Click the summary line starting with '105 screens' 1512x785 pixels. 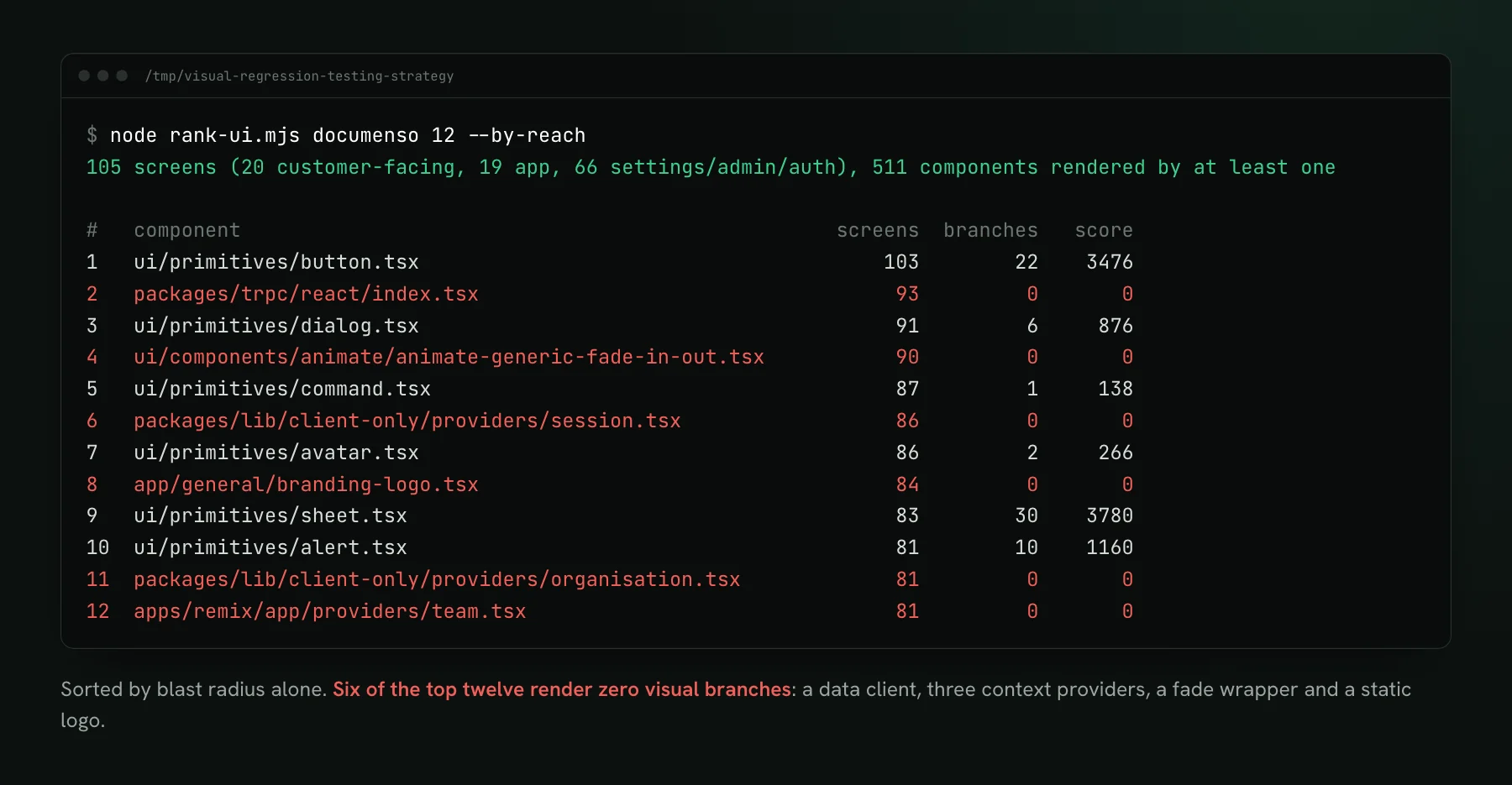point(711,168)
